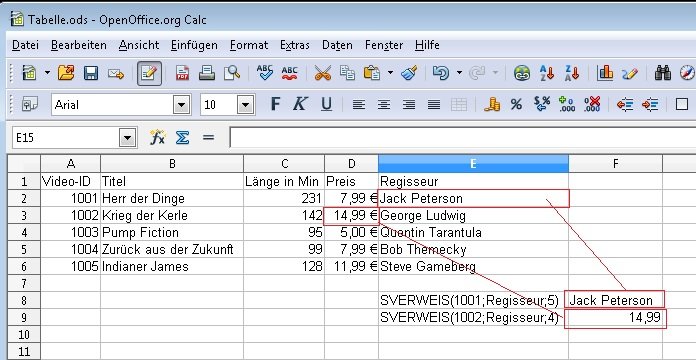Align text left
696x360 pixels.
point(359,105)
